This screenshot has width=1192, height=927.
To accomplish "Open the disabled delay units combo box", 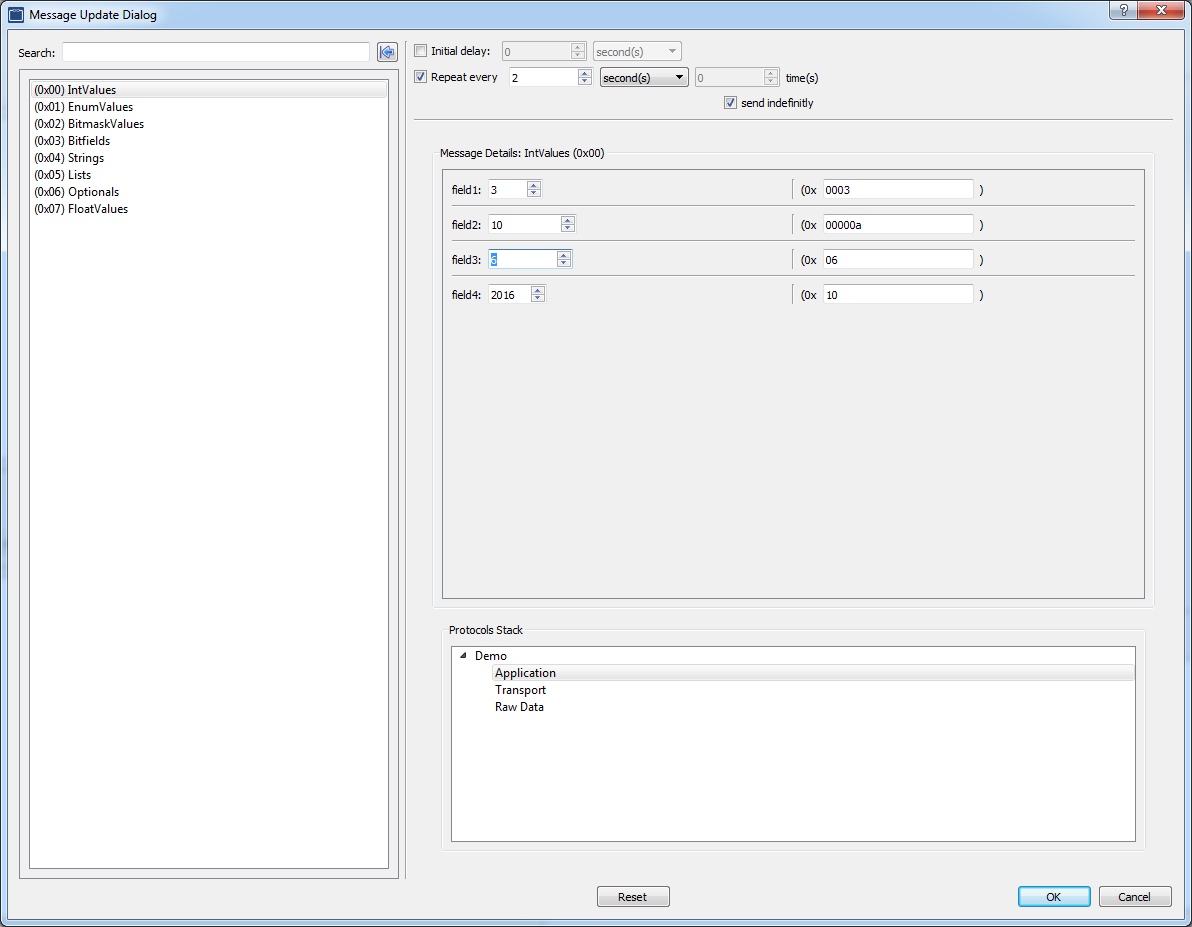I will (x=637, y=51).
